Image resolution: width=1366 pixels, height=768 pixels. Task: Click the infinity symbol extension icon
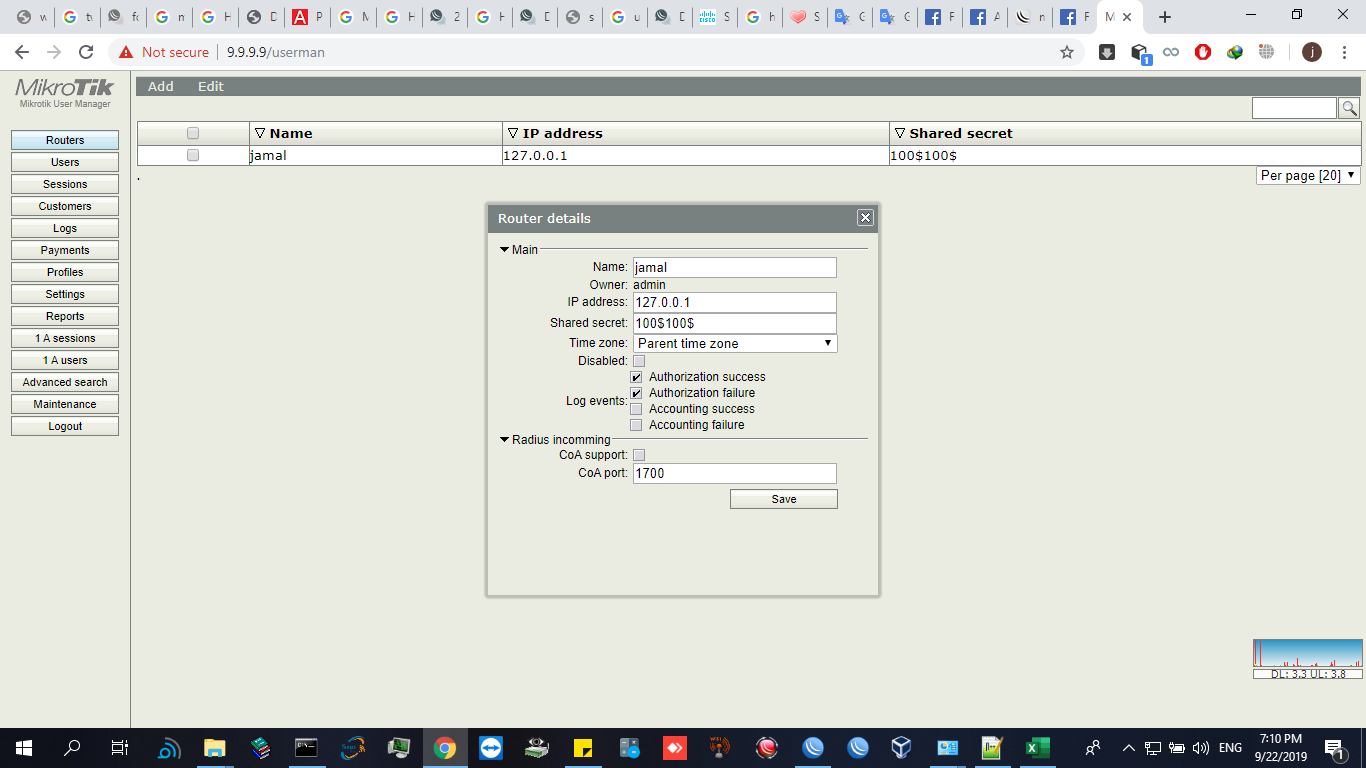tap(1171, 52)
